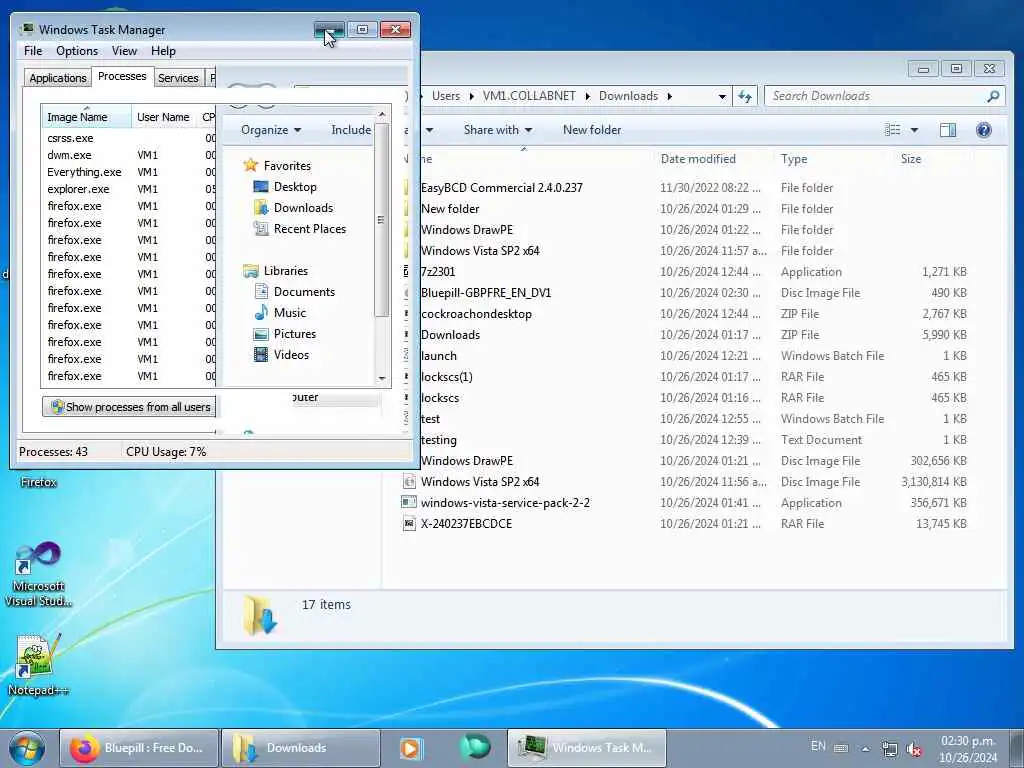Click VM1.COLLABNET in the breadcrumb
This screenshot has height=768, width=1024.
click(x=529, y=96)
